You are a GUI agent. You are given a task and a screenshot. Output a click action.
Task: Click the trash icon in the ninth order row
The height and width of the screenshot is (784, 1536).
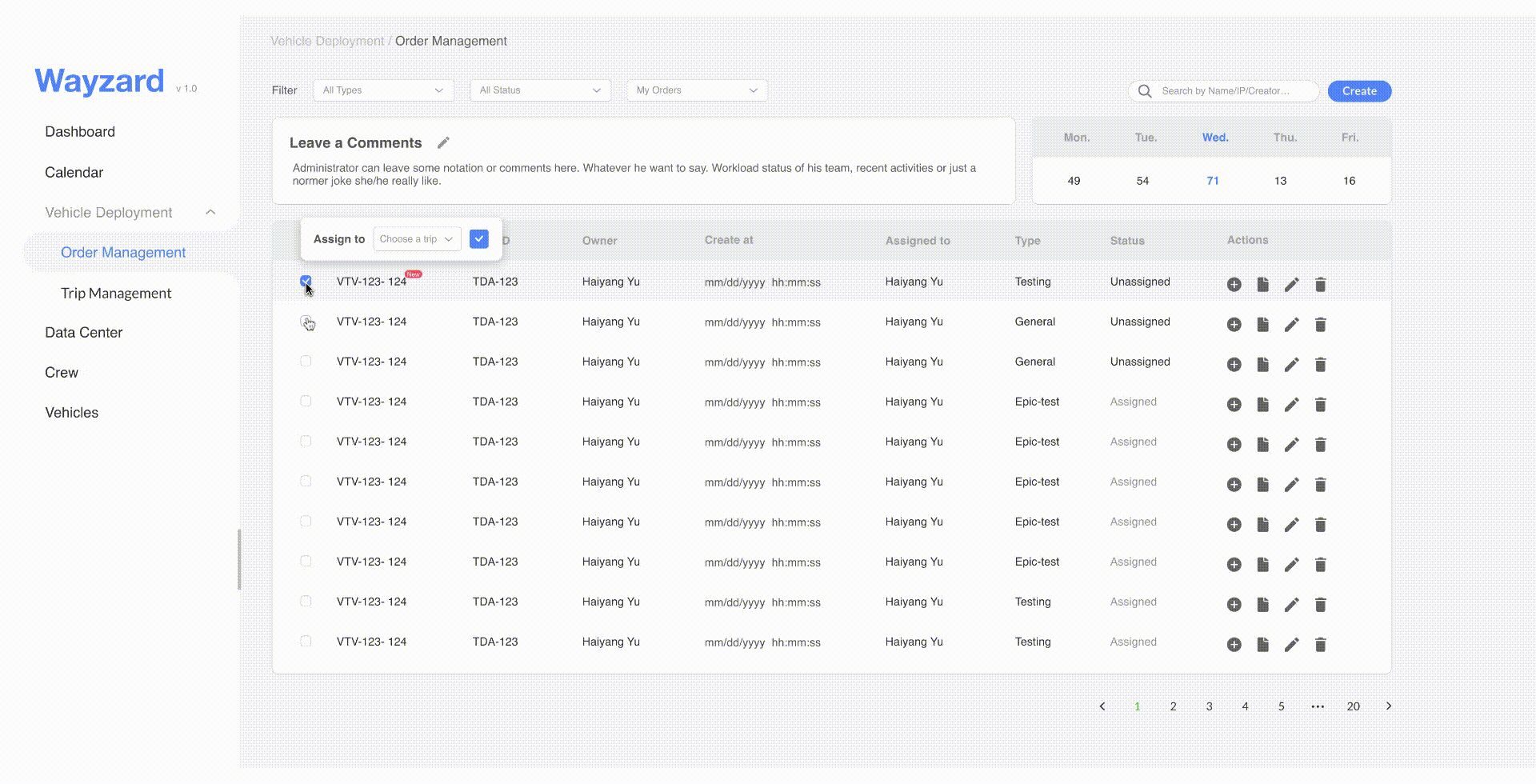click(x=1321, y=604)
